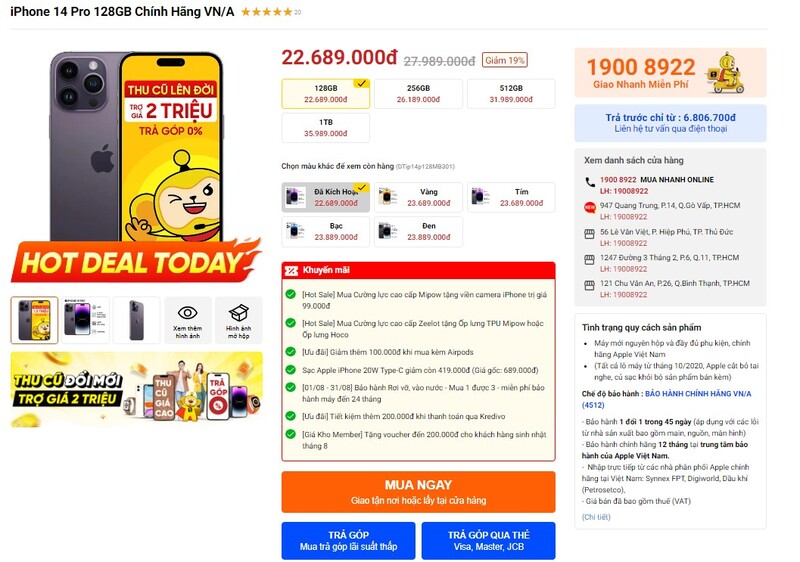
Task: Pick the Tím purple color option
Action: (x=511, y=197)
